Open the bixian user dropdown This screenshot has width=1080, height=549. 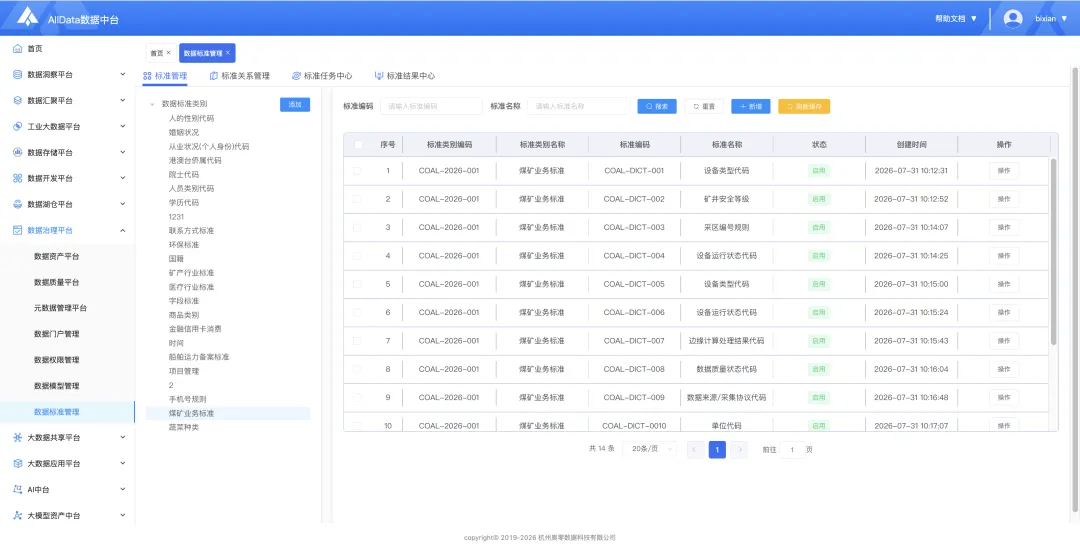pos(1051,19)
